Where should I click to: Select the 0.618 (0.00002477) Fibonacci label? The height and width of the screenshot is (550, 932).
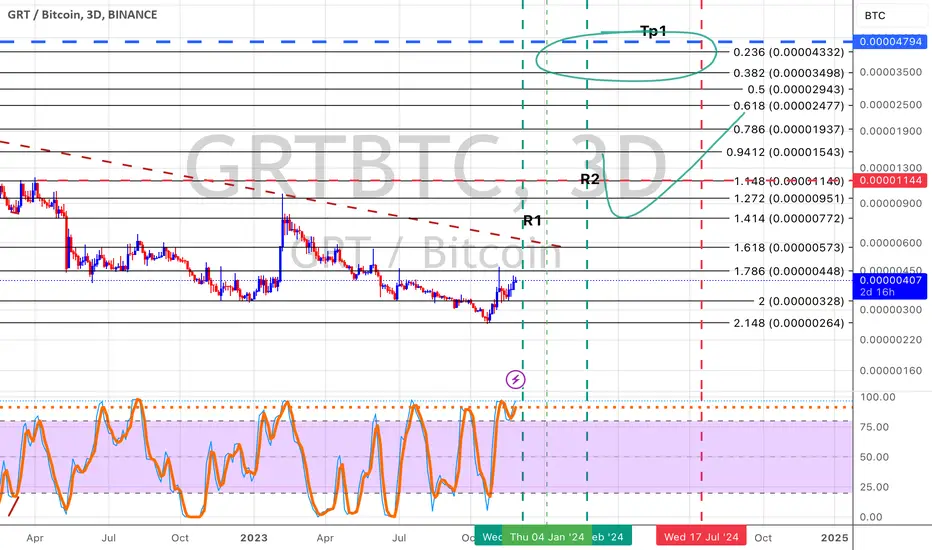(x=789, y=106)
